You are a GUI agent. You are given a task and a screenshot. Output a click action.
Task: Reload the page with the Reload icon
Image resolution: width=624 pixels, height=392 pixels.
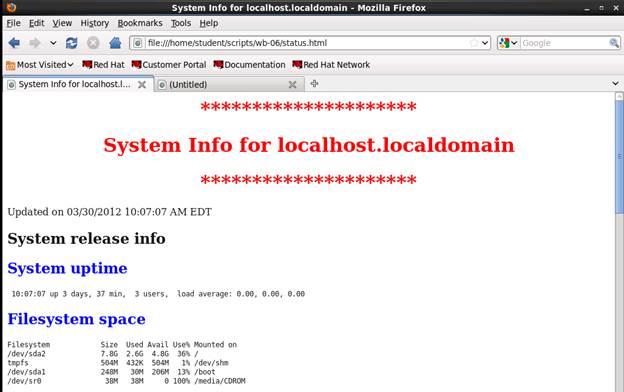(x=72, y=43)
